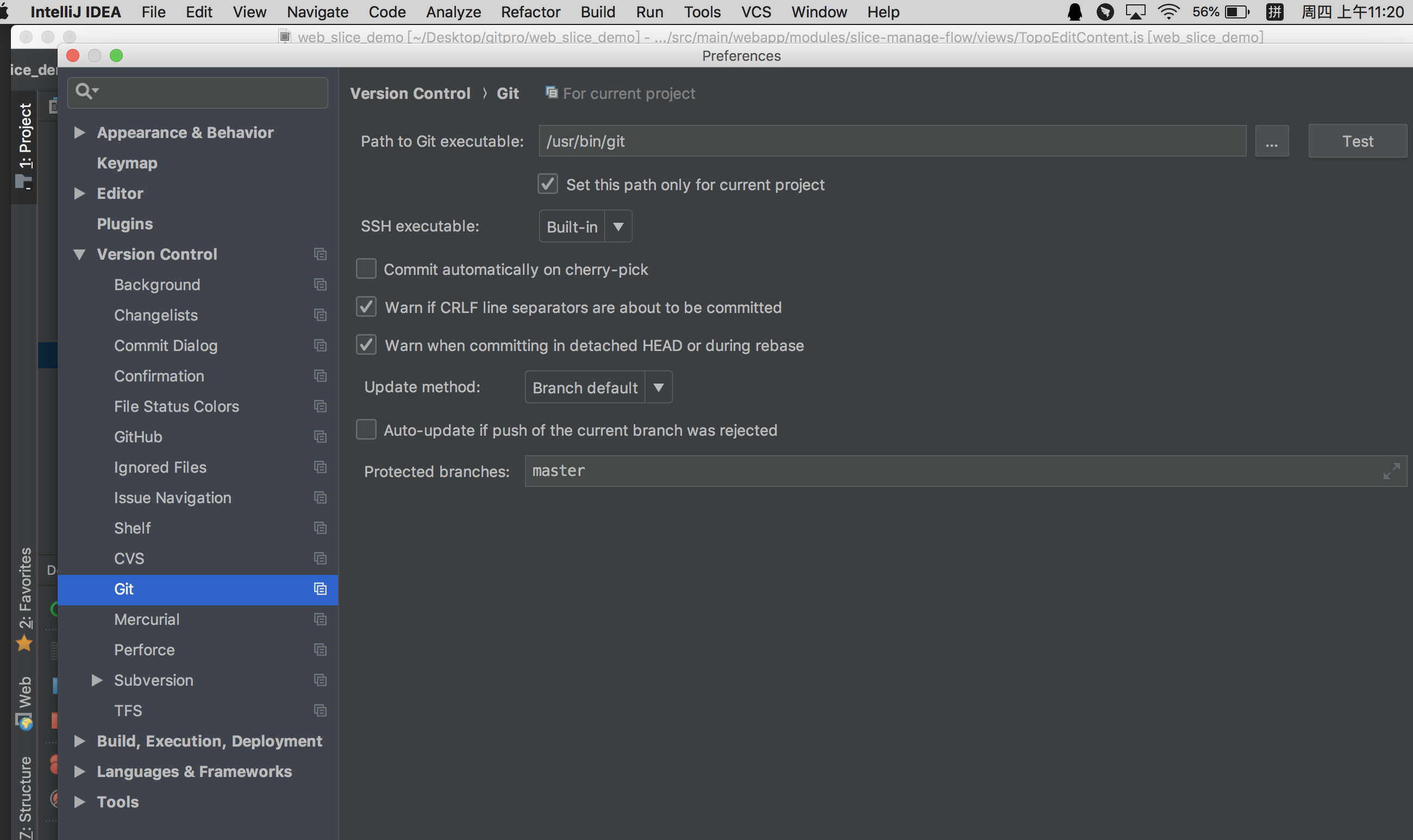Viewport: 1413px width, 840px height.
Task: Click the search magnifier icon in Preferences
Action: point(85,91)
